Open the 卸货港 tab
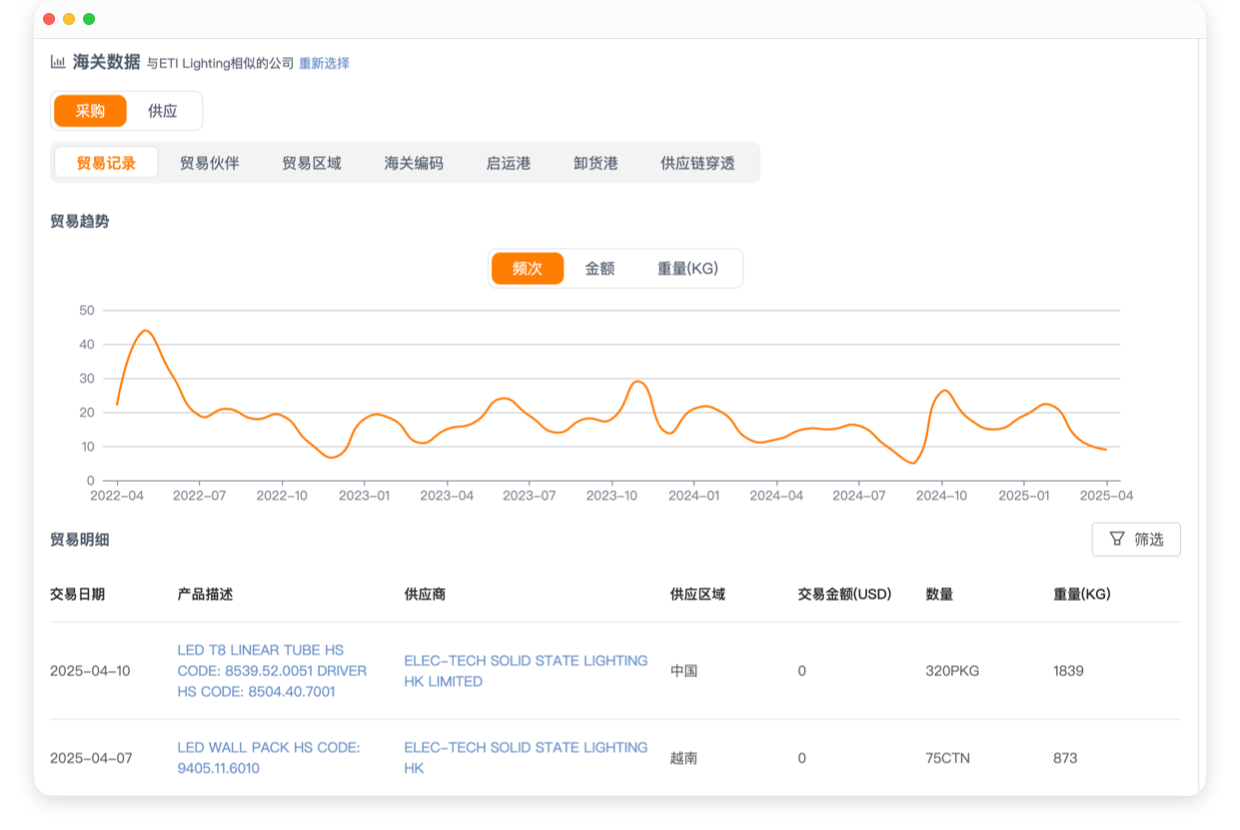The width and height of the screenshot is (1240, 830). pyautogui.click(x=595, y=162)
